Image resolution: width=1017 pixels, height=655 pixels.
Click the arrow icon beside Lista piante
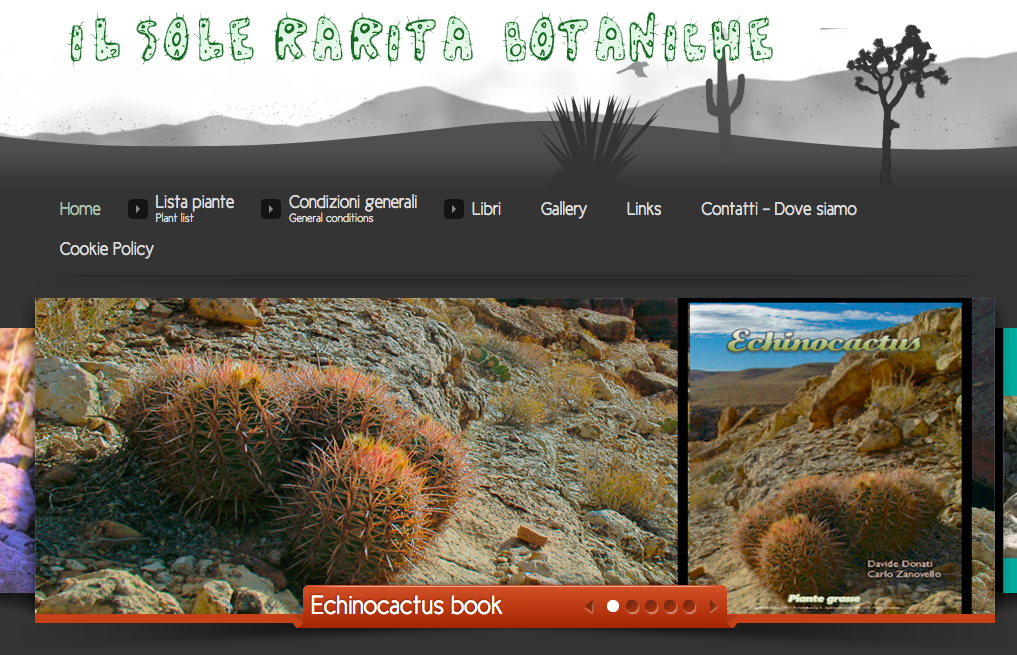click(x=138, y=209)
